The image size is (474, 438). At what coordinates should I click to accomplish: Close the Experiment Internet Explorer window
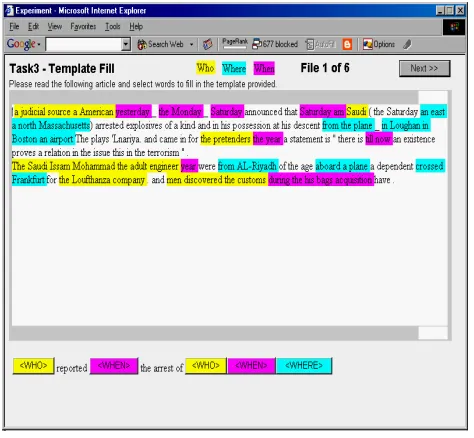(460, 11)
